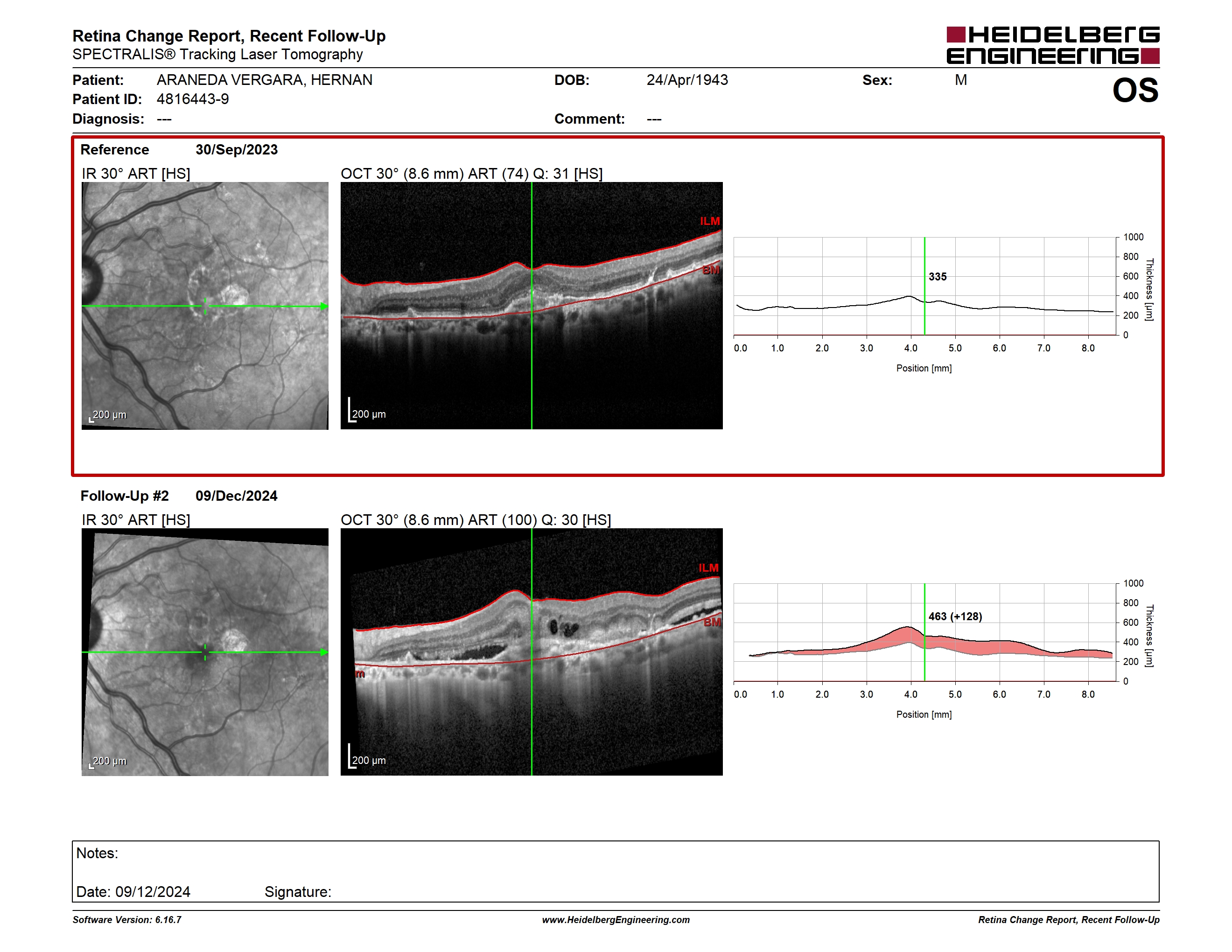This screenshot has width=1232, height=952.
Task: Click the BM label on Reference OCT
Action: 711,270
